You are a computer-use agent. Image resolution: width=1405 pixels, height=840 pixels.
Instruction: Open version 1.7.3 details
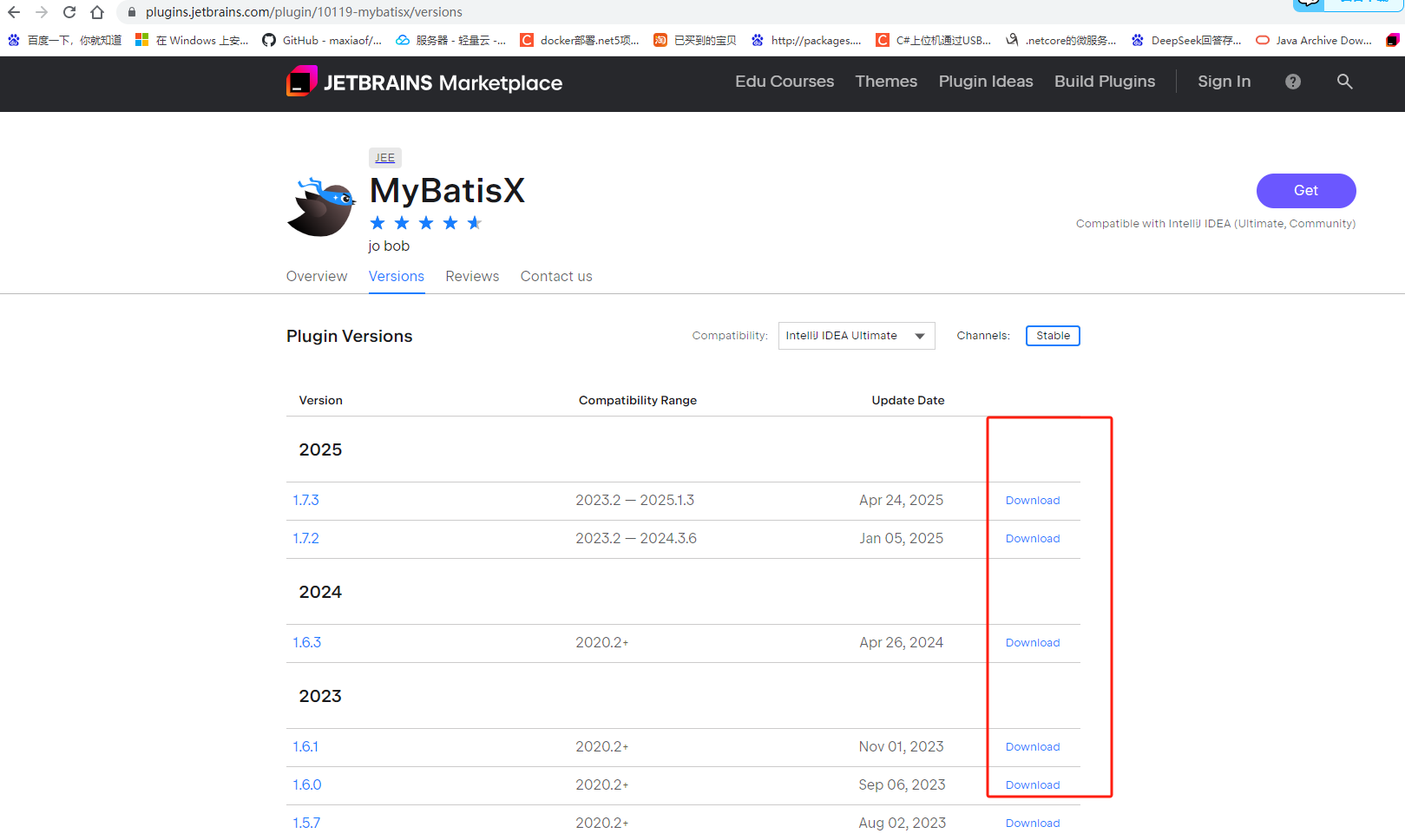305,500
